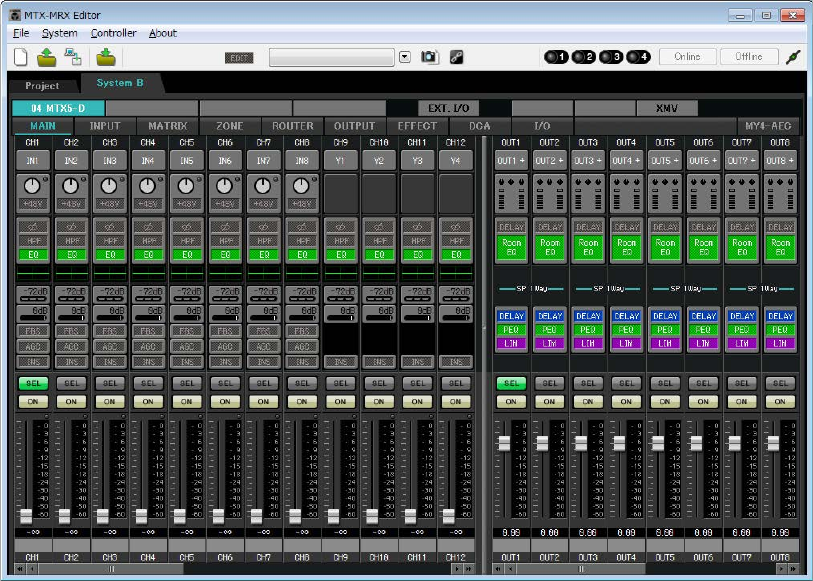Toggle the CH1 ON button
This screenshot has width=813, height=581.
point(33,401)
